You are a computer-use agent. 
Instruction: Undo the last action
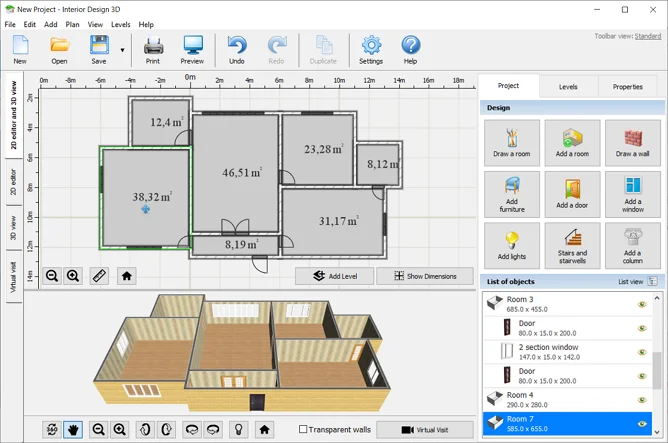237,49
